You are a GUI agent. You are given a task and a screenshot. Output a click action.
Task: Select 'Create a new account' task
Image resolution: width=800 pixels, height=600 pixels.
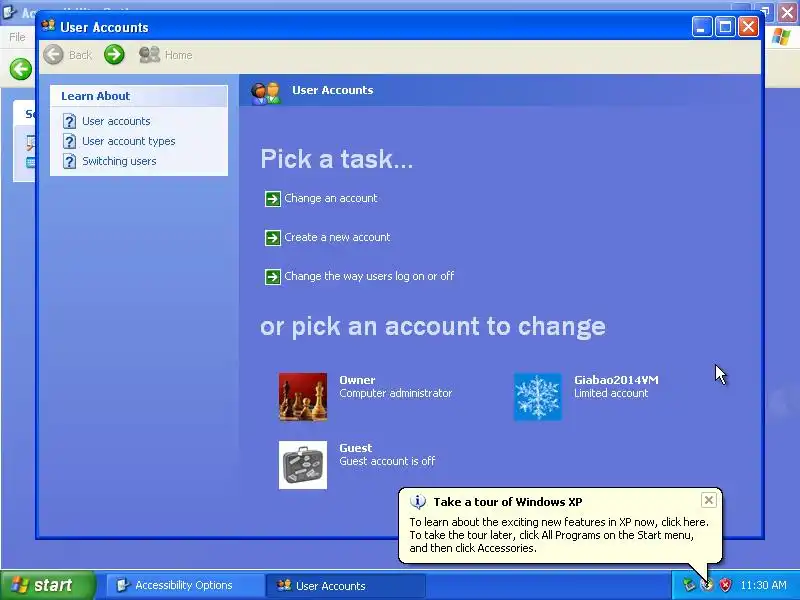(337, 237)
